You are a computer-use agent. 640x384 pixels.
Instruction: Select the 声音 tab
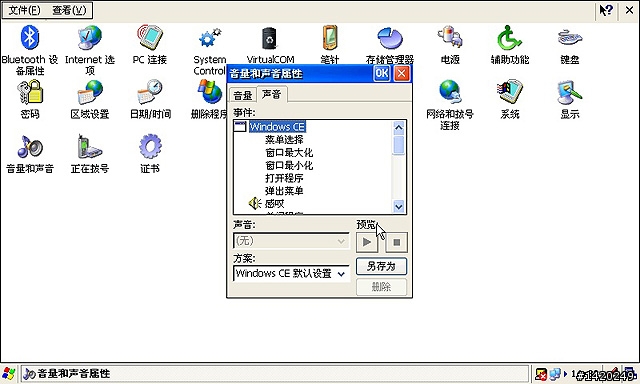point(271,94)
